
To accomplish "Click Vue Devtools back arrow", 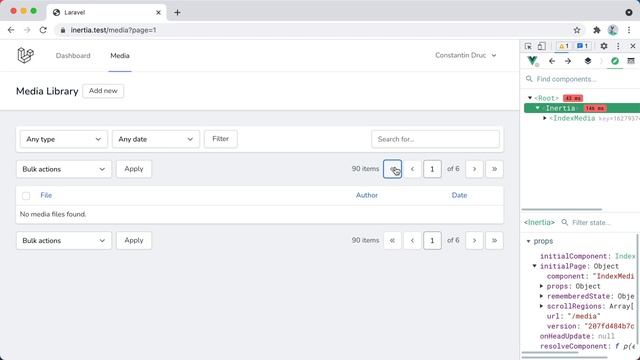I will pyautogui.click(x=552, y=61).
